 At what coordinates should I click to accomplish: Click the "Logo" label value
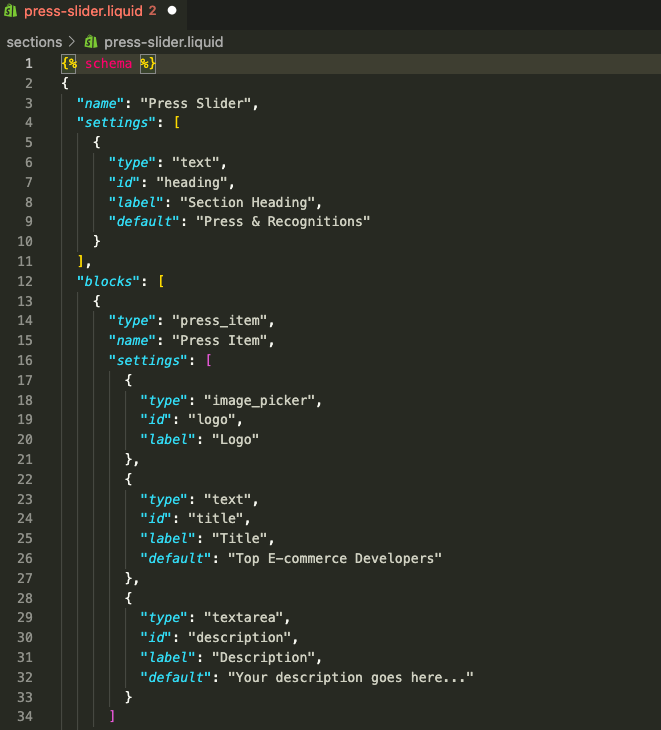(x=236, y=439)
